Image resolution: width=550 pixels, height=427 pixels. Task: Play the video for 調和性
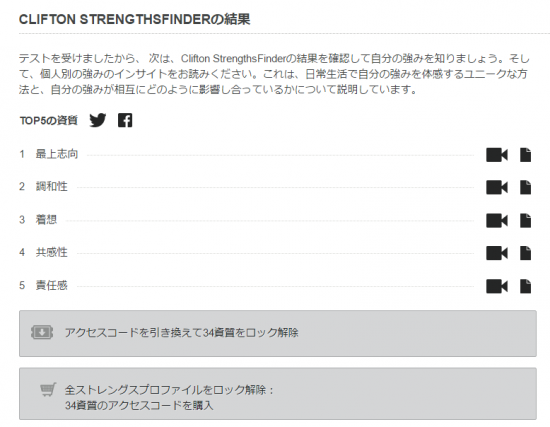click(497, 187)
